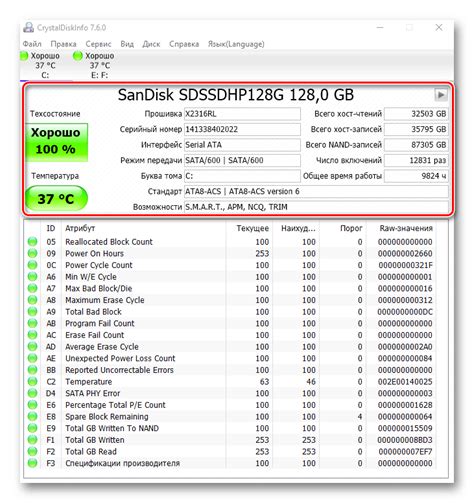Click the status dot for Min W/E Cycle
This screenshot has width=474, height=503.
pyautogui.click(x=32, y=277)
